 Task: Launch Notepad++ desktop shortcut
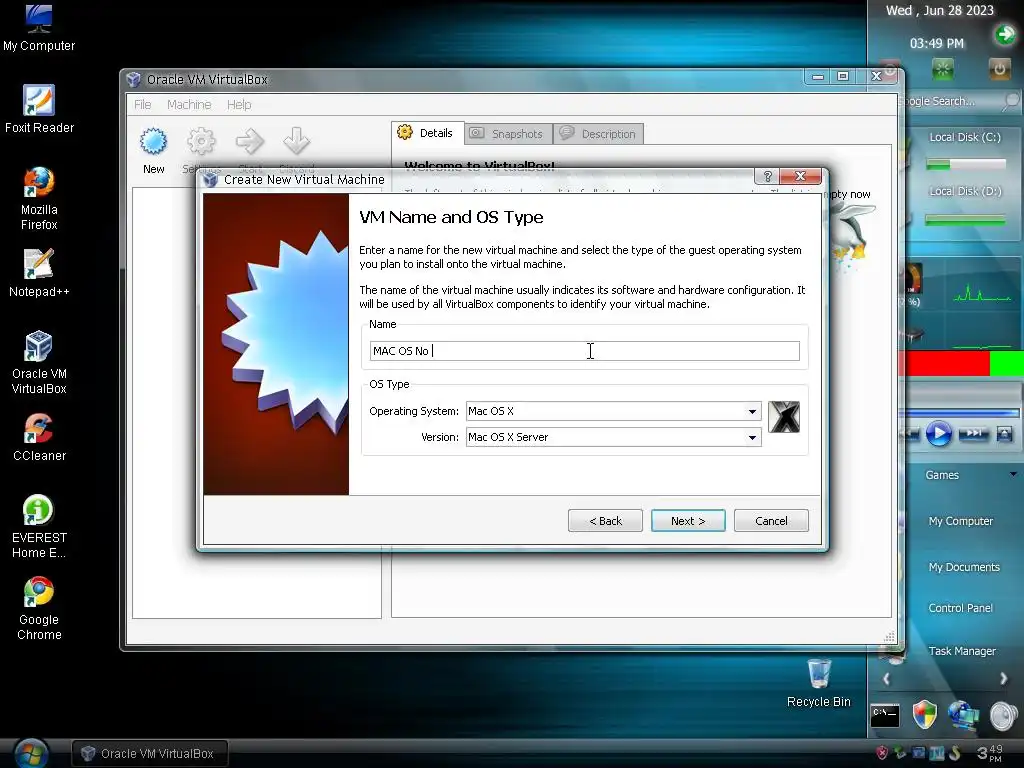point(39,273)
